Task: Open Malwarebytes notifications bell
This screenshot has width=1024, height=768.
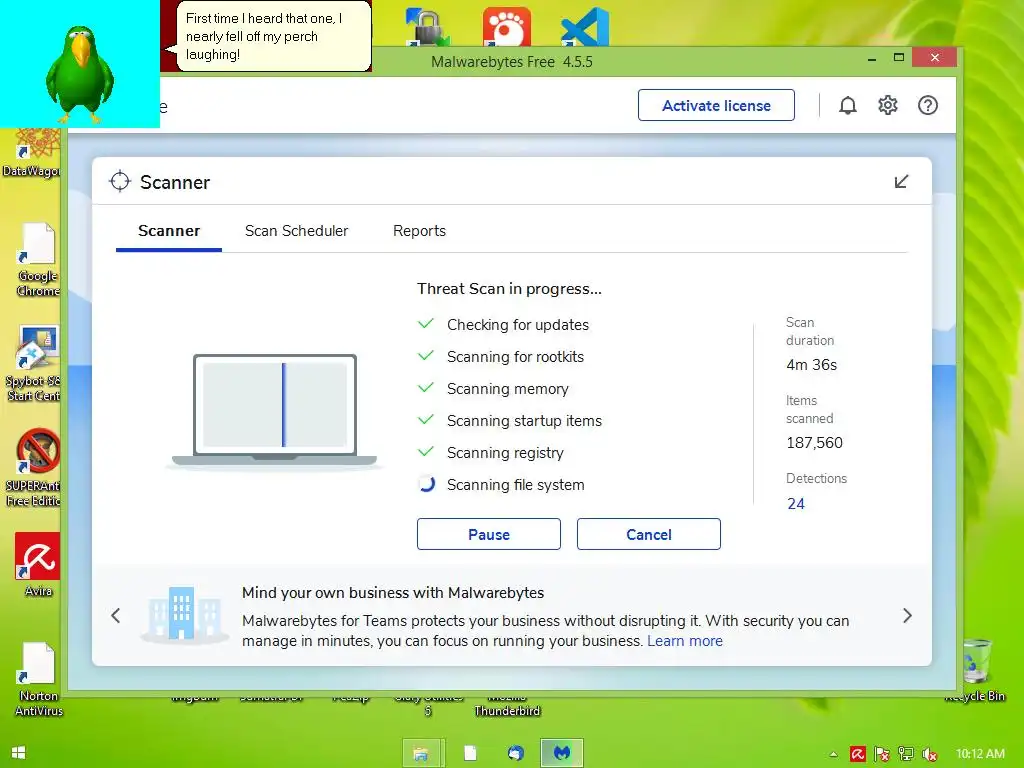Action: (848, 105)
